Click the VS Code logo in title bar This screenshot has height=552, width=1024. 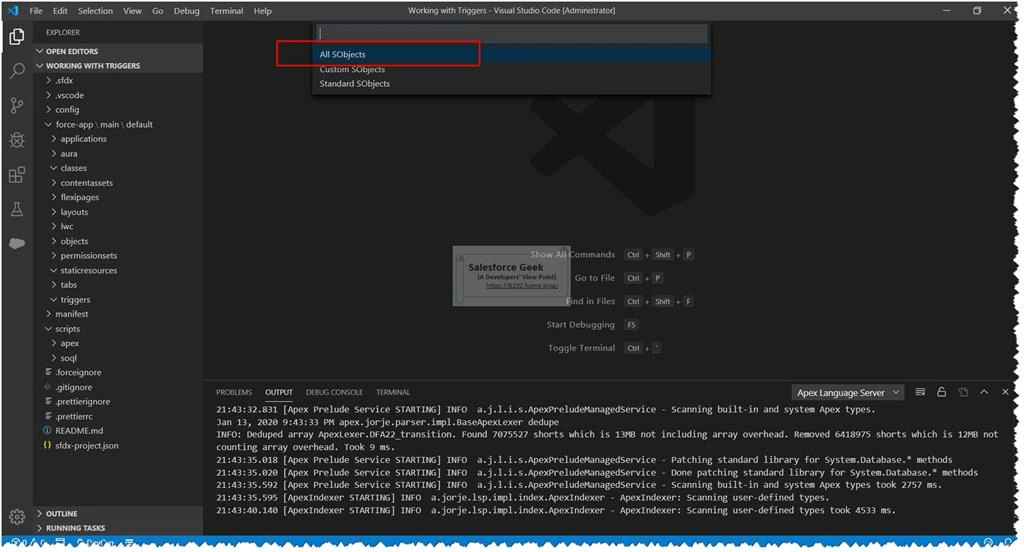point(13,10)
